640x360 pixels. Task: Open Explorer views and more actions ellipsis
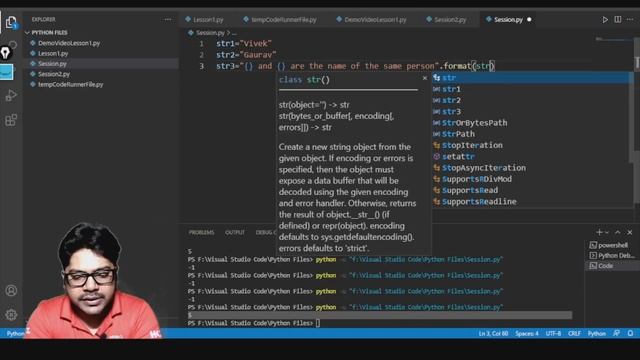[168, 19]
